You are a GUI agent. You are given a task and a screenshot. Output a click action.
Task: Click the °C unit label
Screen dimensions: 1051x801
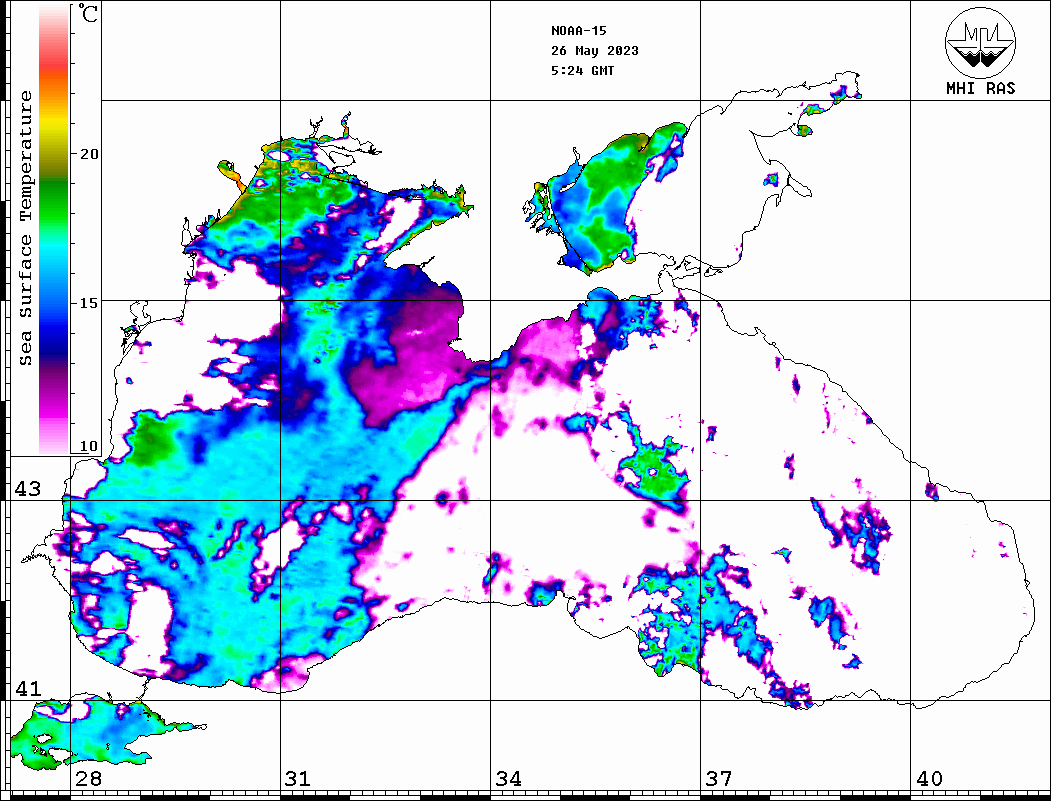(88, 13)
